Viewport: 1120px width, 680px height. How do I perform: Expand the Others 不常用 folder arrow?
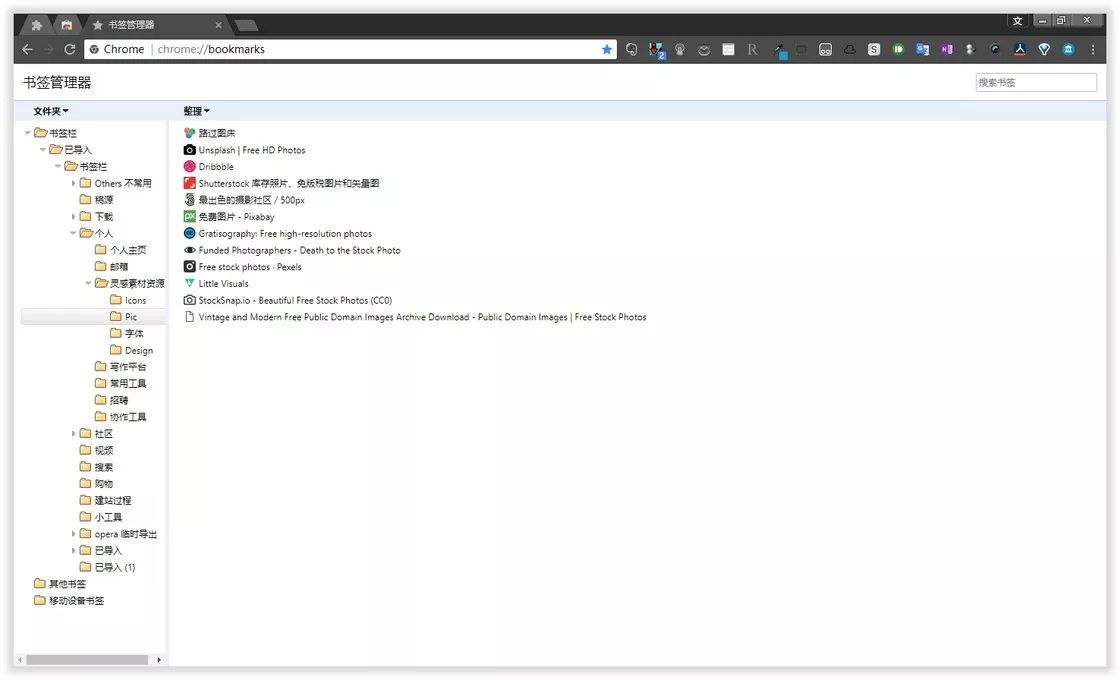[73, 184]
